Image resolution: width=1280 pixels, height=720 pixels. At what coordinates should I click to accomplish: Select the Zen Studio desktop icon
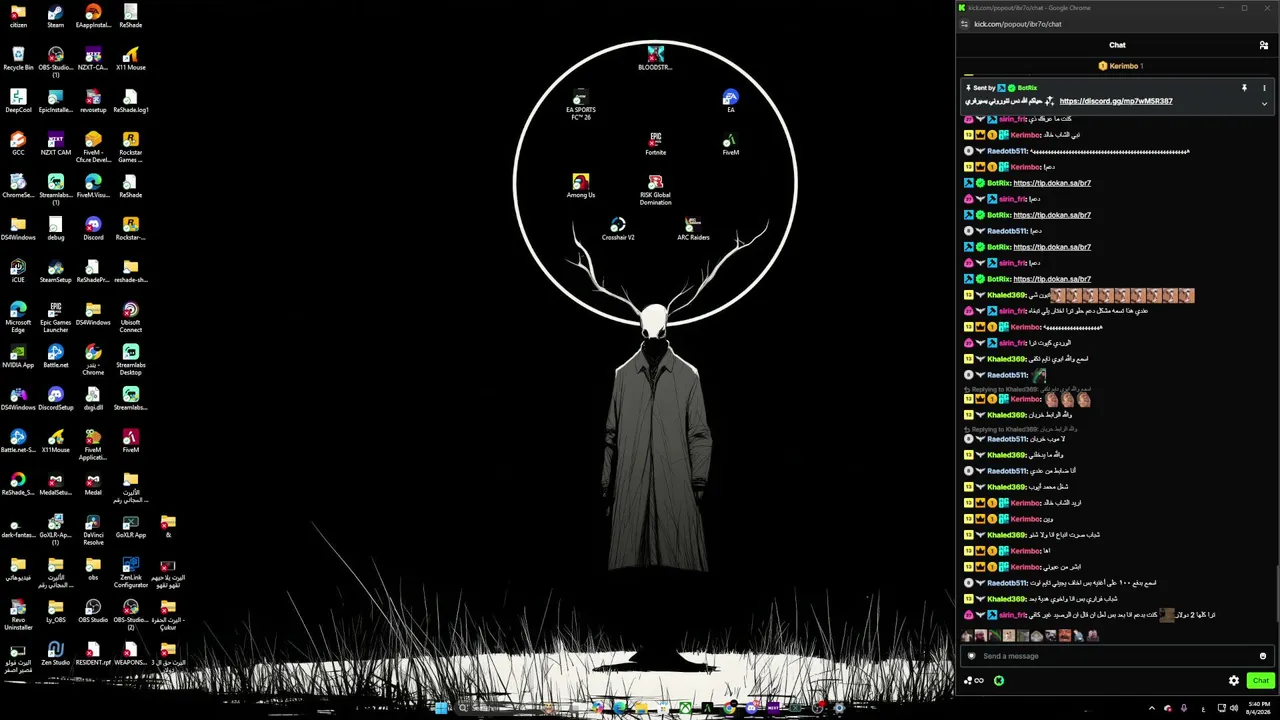coord(55,653)
